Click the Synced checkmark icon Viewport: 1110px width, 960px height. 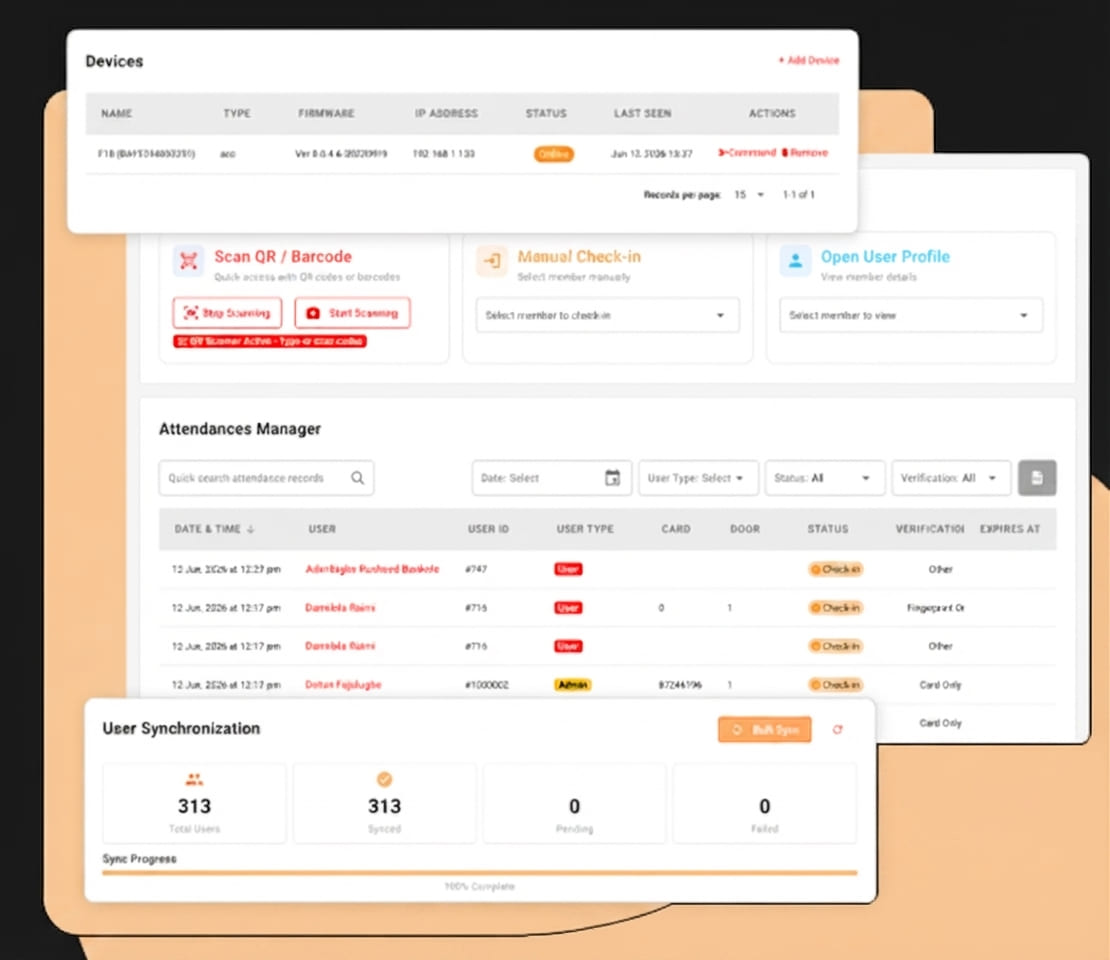pos(384,779)
